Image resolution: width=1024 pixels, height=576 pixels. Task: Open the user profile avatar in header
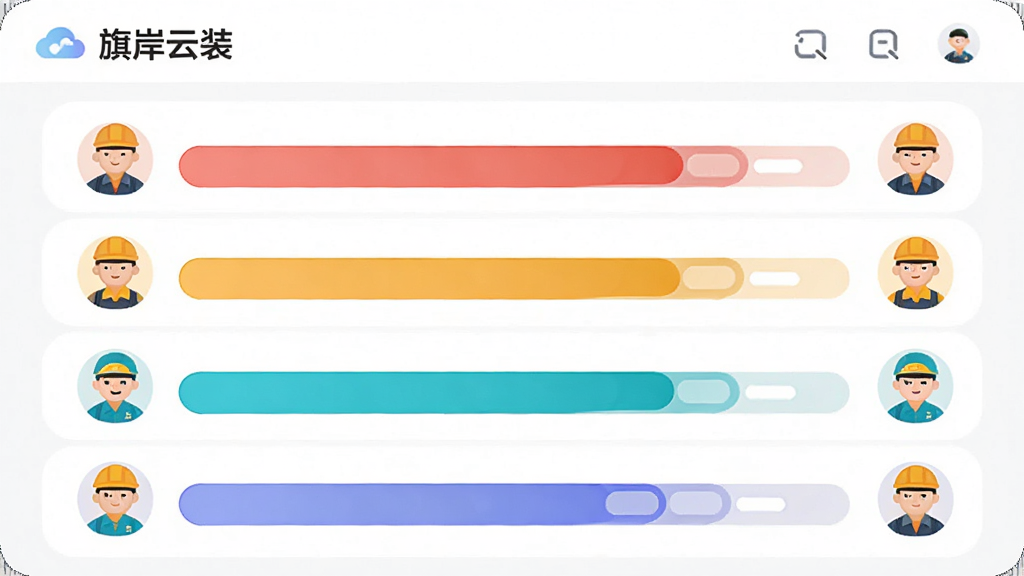958,44
